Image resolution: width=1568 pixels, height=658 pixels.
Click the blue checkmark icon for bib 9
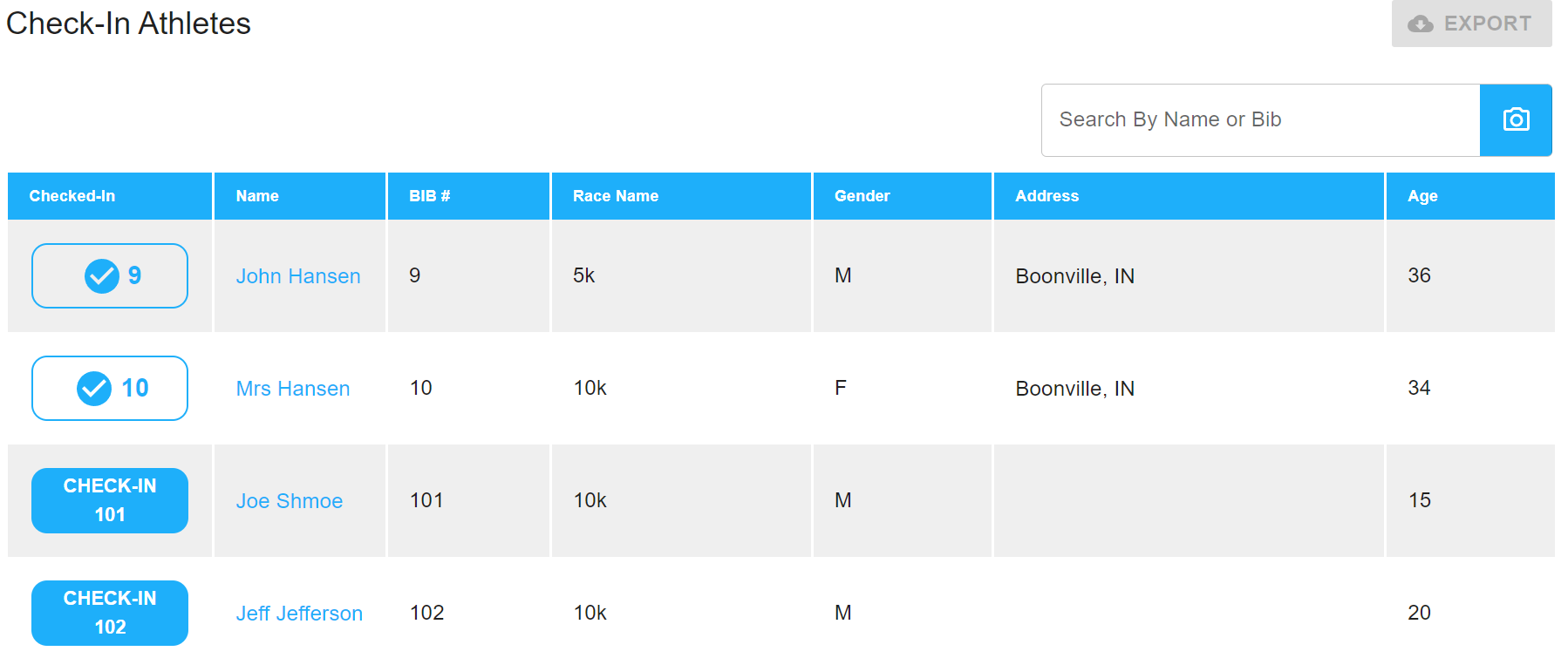point(102,276)
